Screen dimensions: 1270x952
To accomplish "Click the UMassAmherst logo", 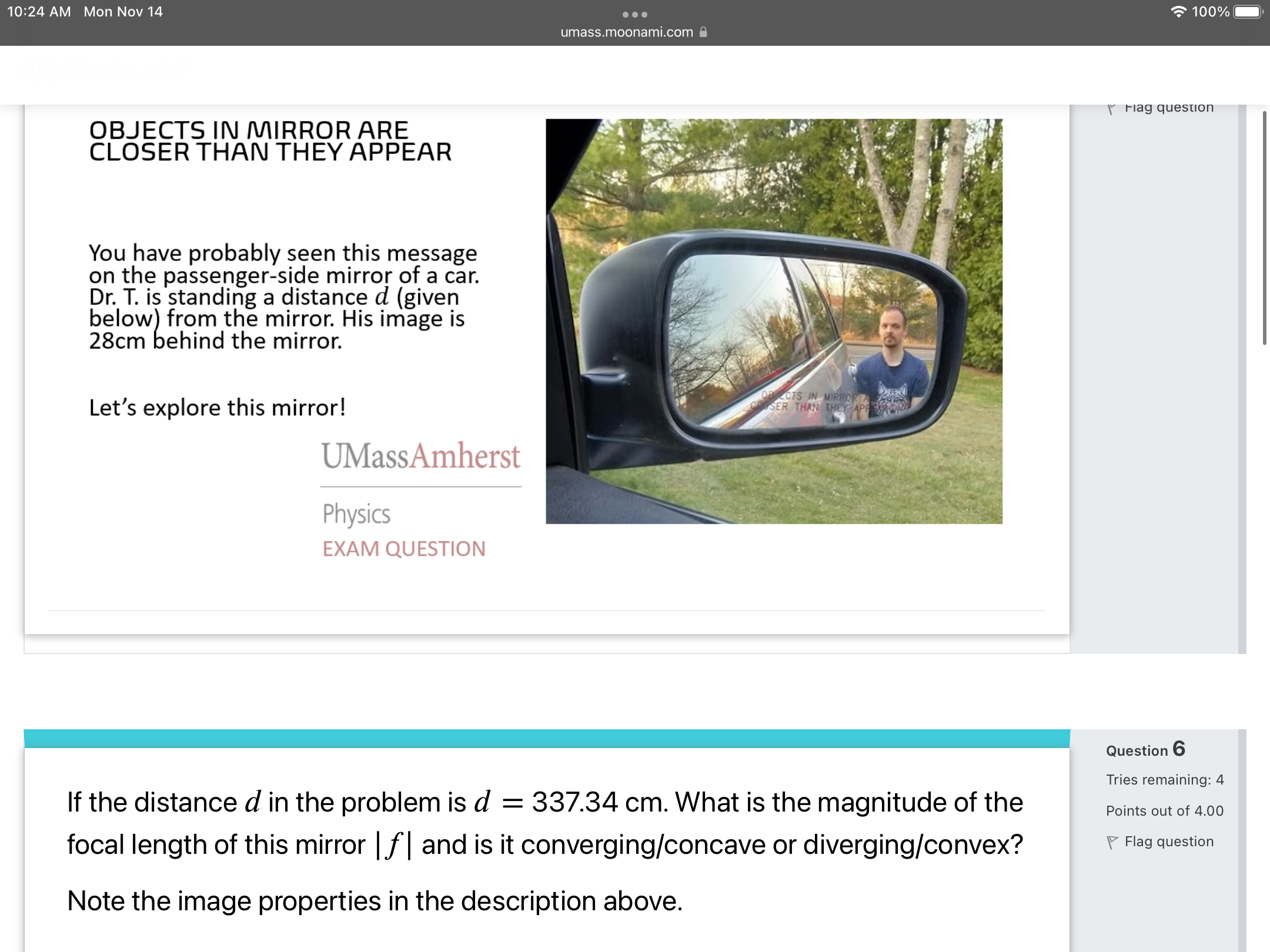I will point(420,456).
